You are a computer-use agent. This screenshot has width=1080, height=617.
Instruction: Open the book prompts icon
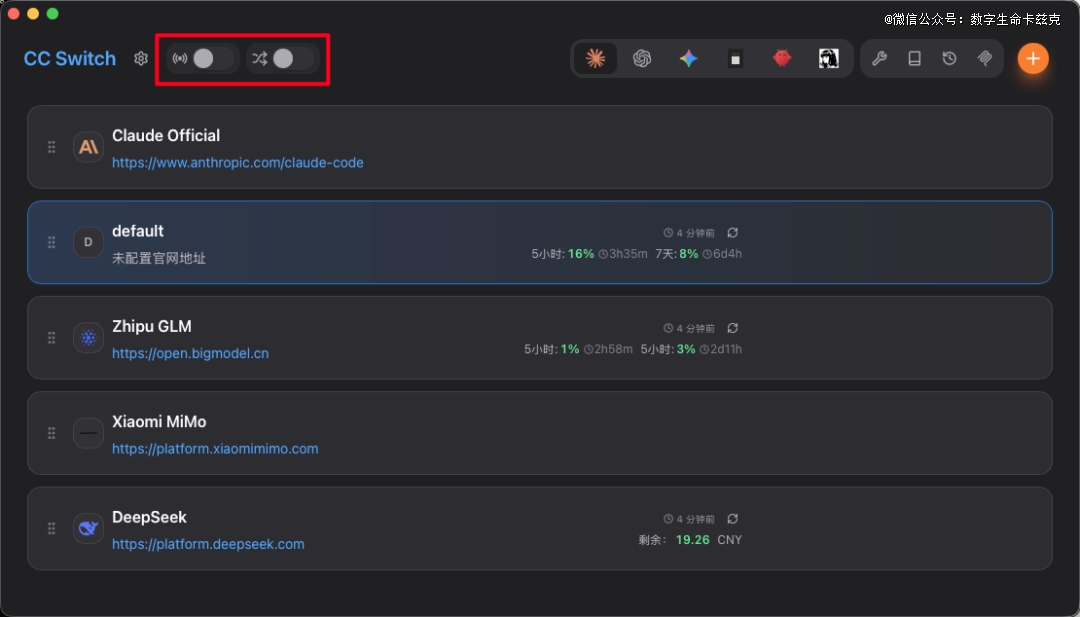pos(914,59)
